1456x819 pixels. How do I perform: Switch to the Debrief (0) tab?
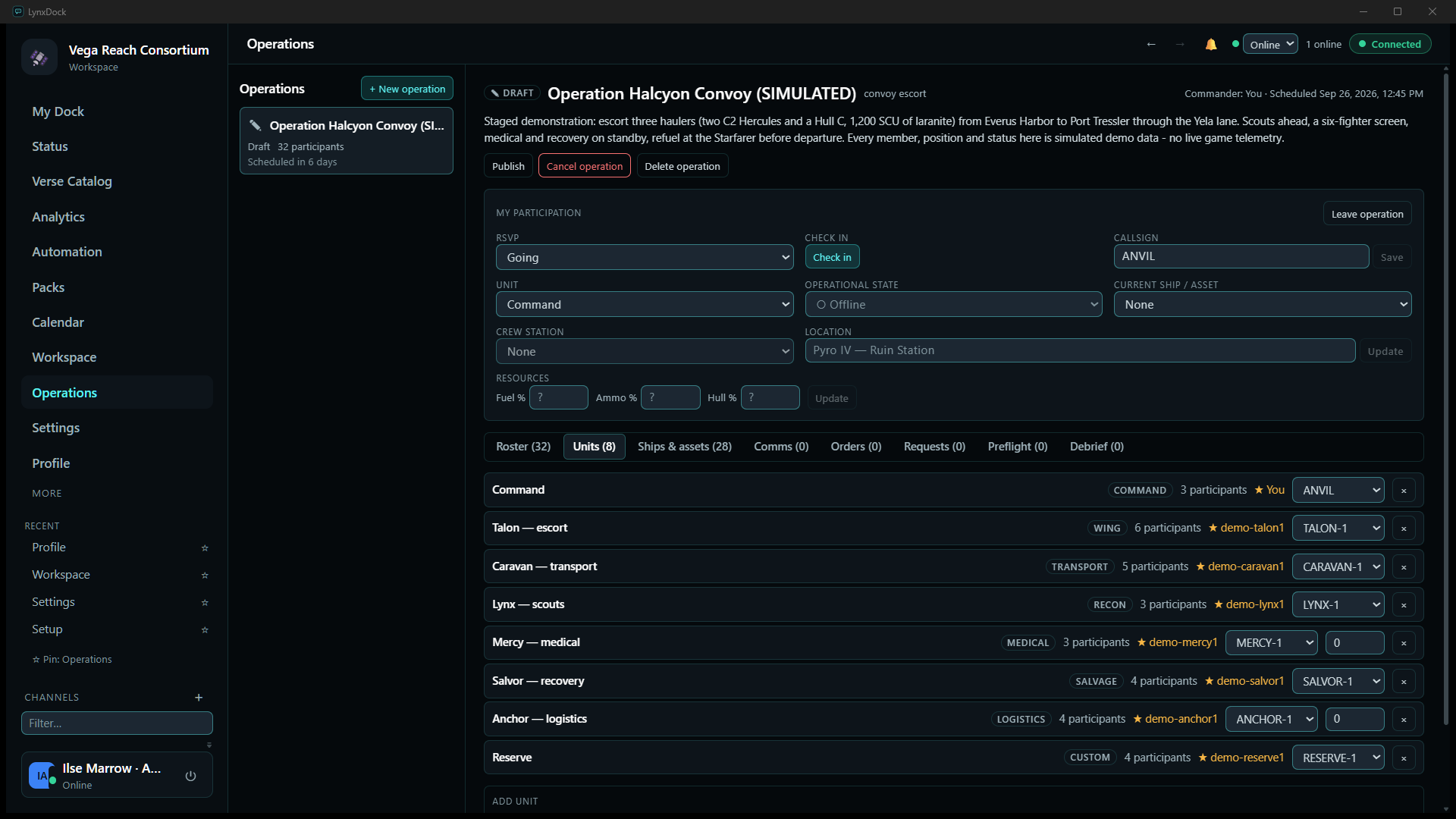(x=1097, y=447)
